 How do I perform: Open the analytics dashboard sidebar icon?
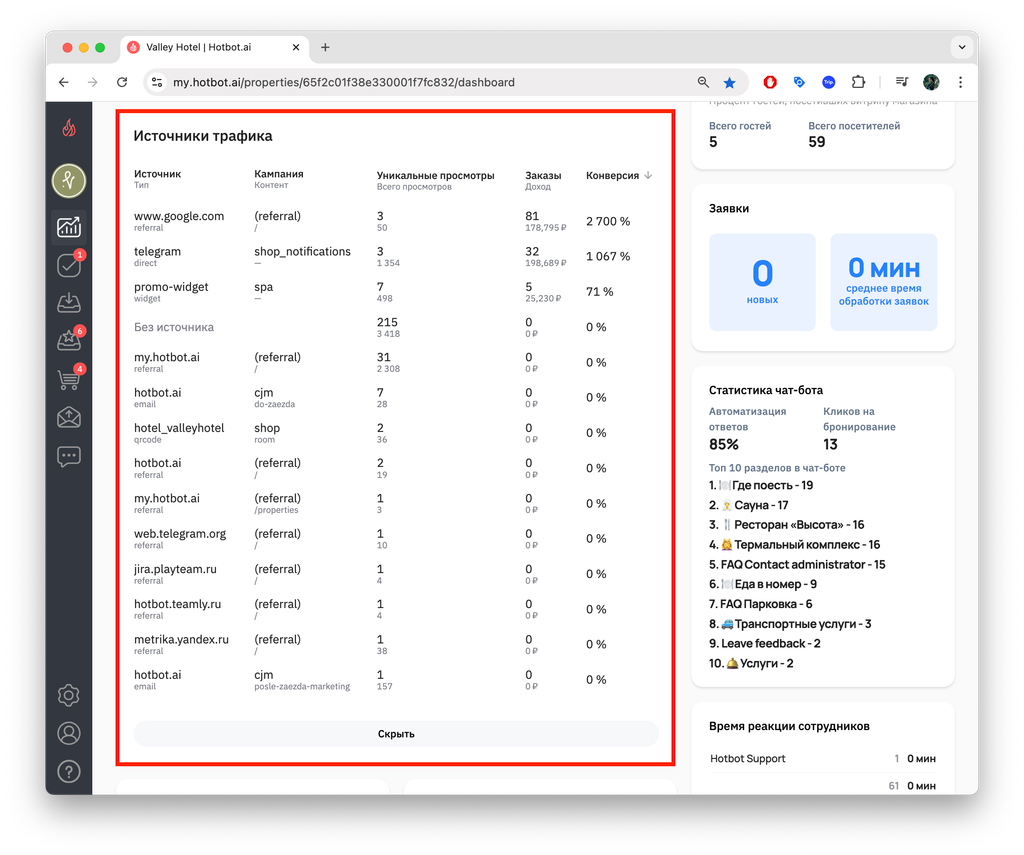(x=69, y=227)
